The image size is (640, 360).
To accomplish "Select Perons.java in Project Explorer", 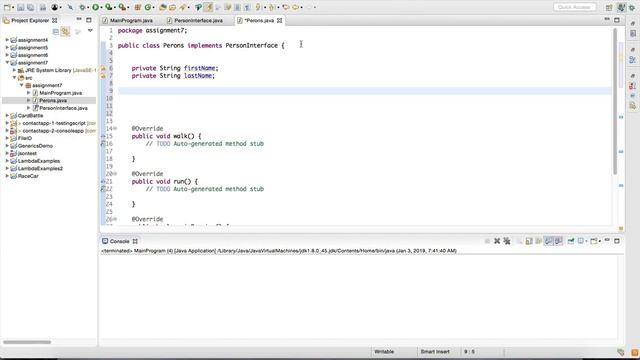I will (x=53, y=100).
